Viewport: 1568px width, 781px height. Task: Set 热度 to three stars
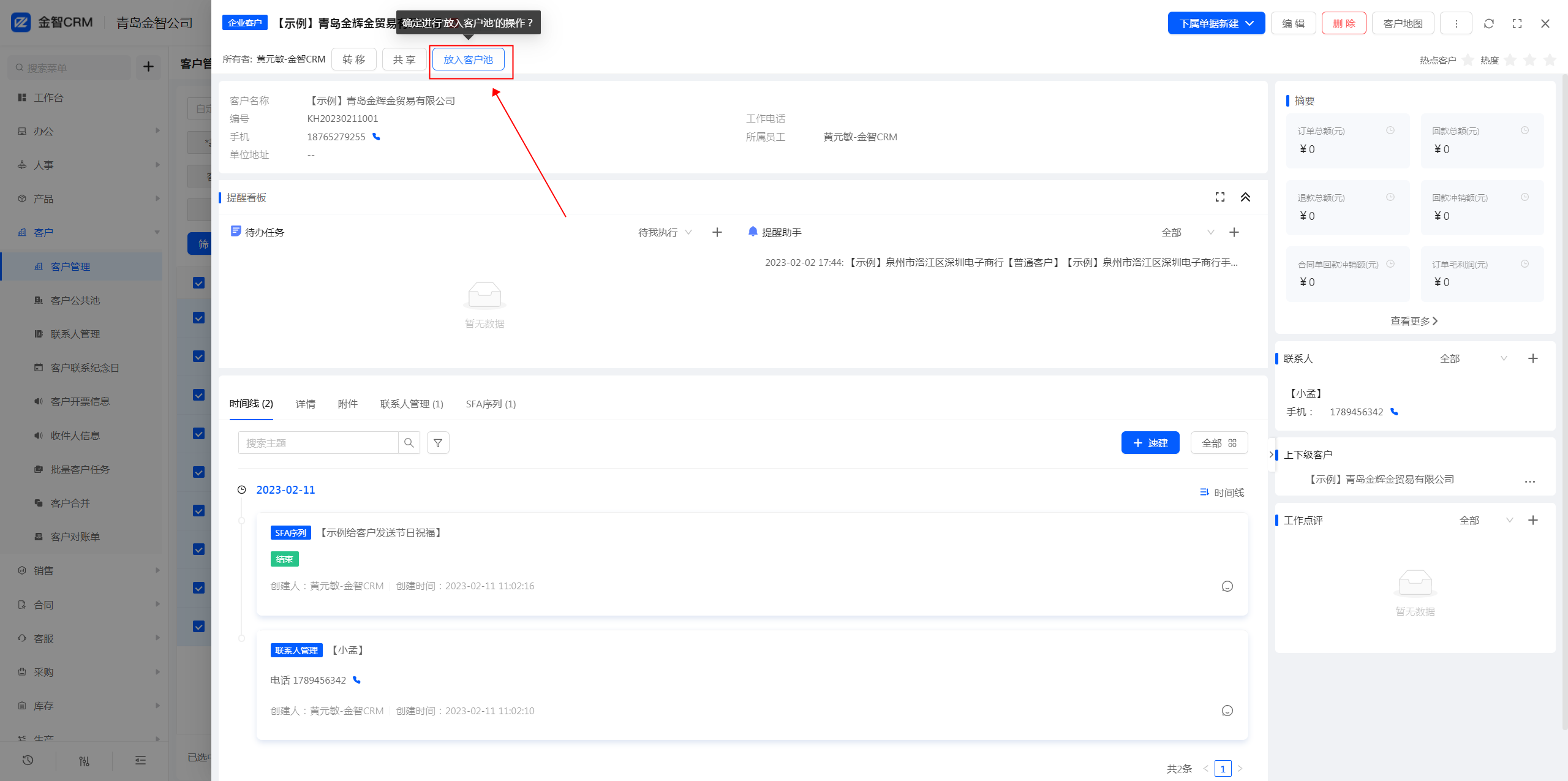(1550, 60)
